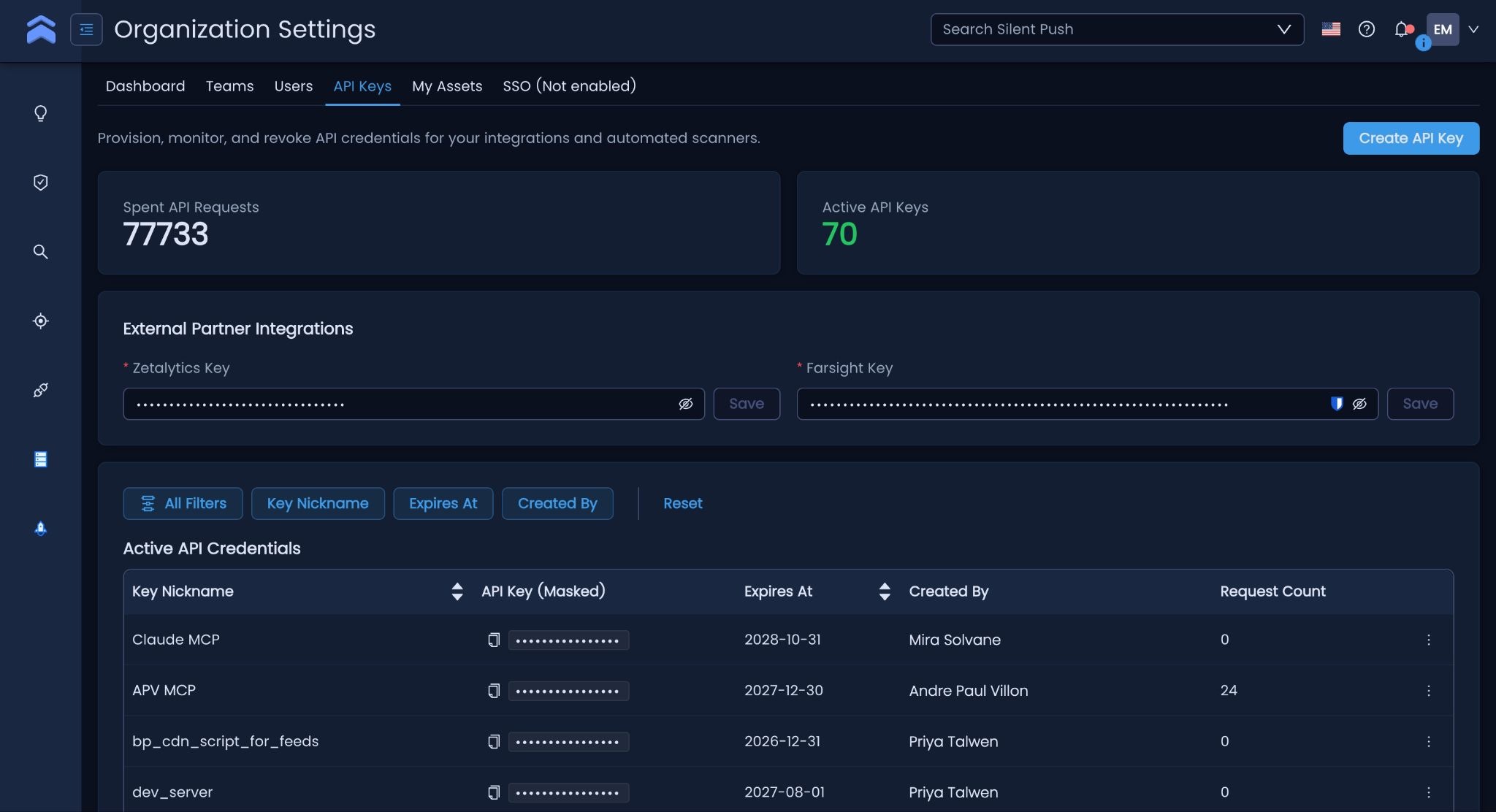Click the Andre Paul Villon cell
Viewport: 1496px width, 812px height.
pos(969,691)
